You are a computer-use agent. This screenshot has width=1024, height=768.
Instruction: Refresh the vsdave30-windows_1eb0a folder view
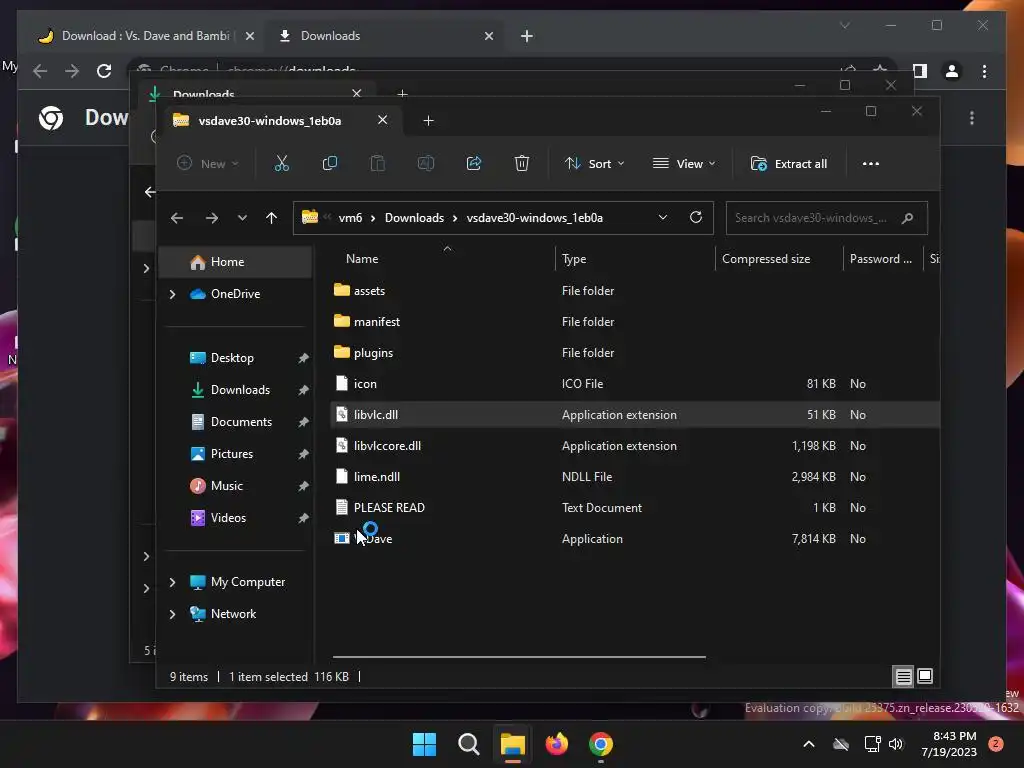tap(696, 217)
